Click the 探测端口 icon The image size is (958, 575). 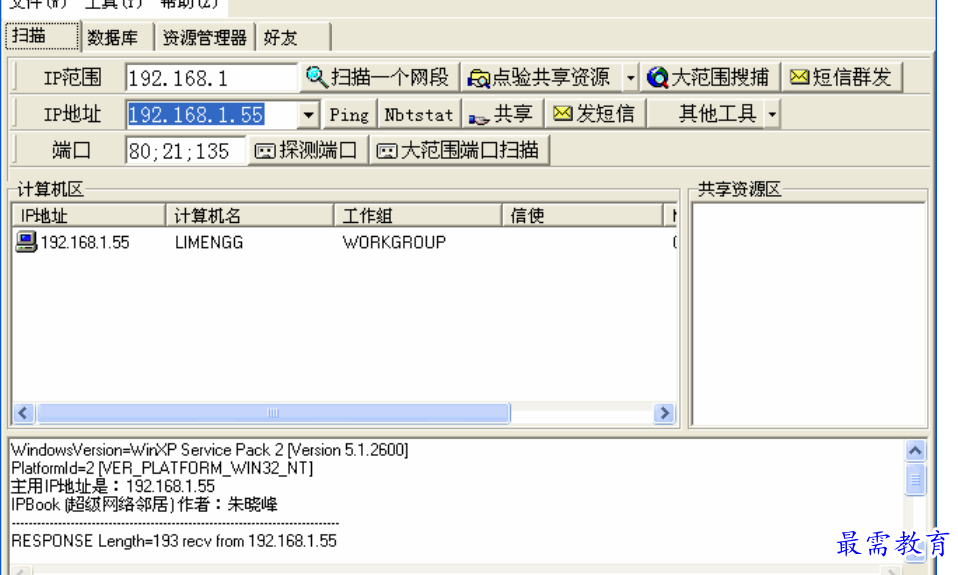click(x=265, y=151)
